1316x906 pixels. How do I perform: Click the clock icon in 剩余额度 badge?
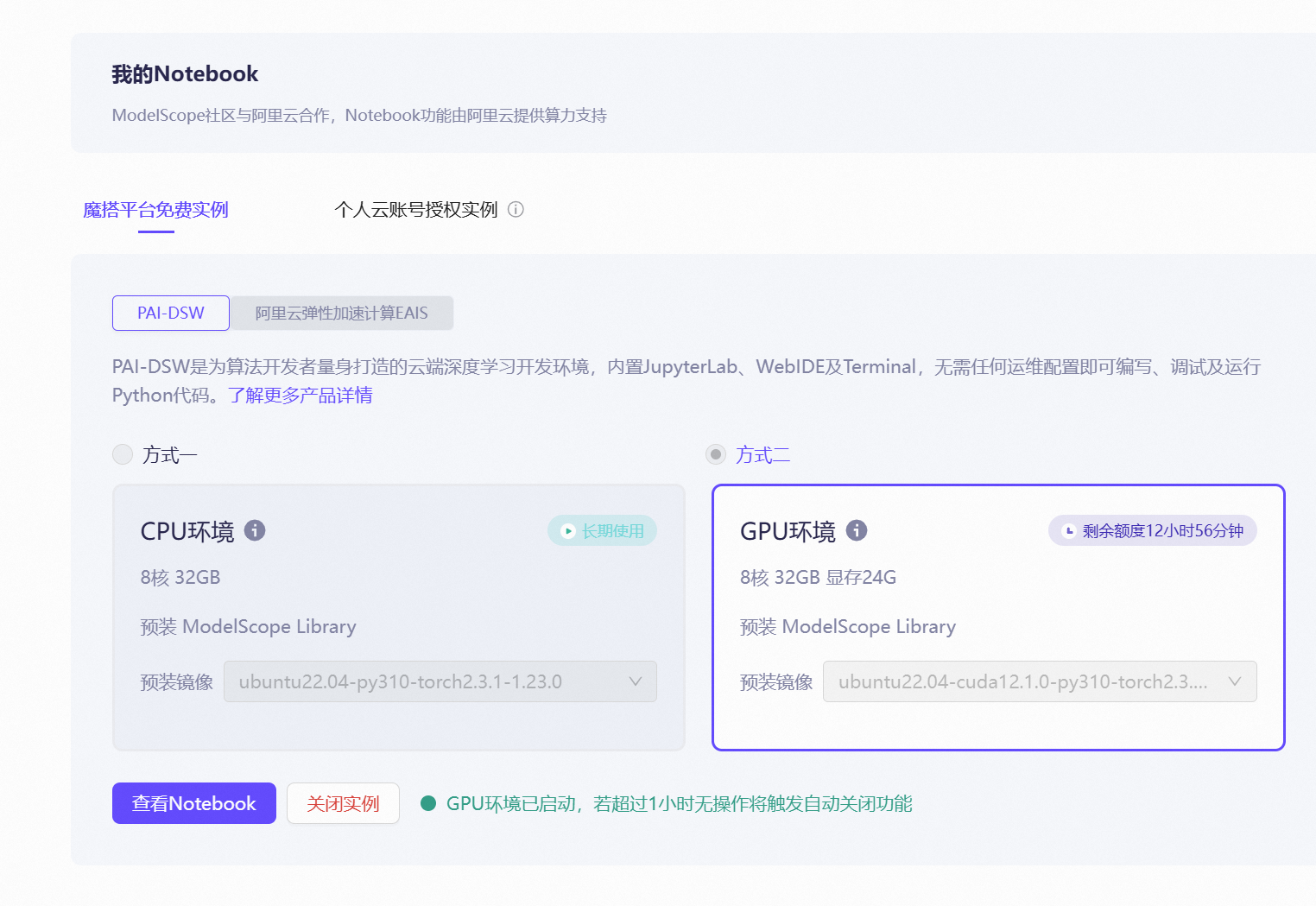click(1071, 530)
